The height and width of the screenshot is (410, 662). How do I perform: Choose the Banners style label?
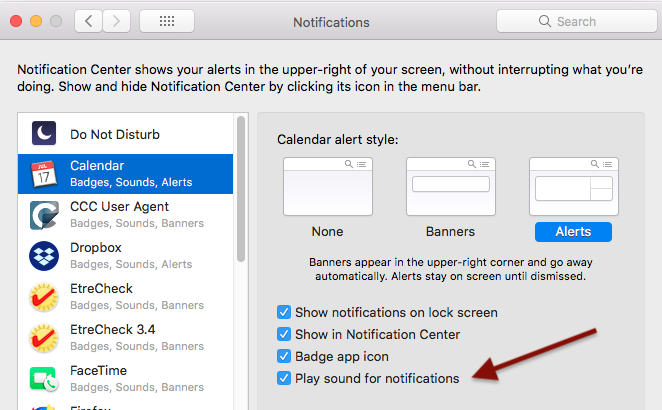(450, 231)
